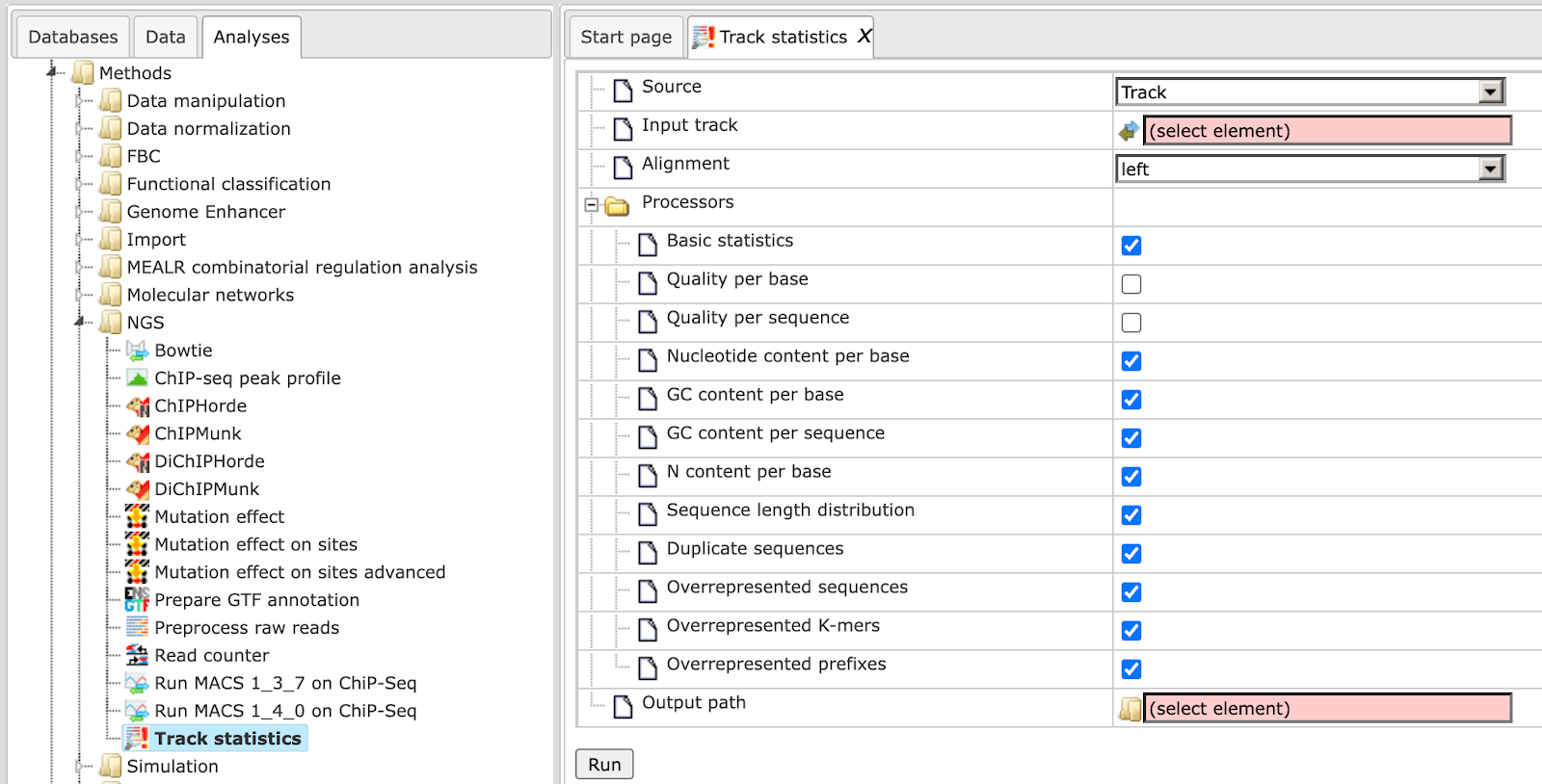
Task: Switch to the Data tab
Action: pyautogui.click(x=166, y=37)
